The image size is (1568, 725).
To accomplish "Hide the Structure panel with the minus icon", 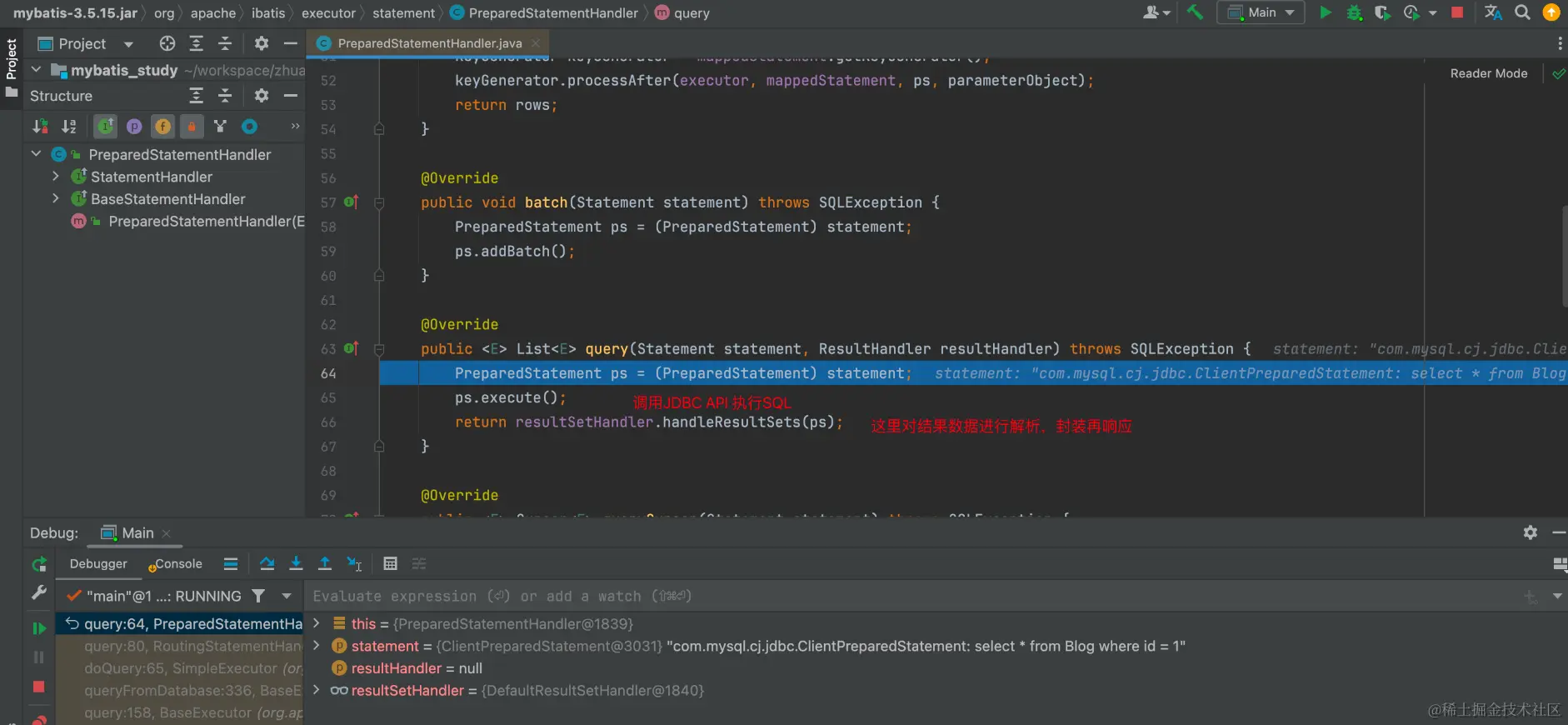I will tap(291, 96).
